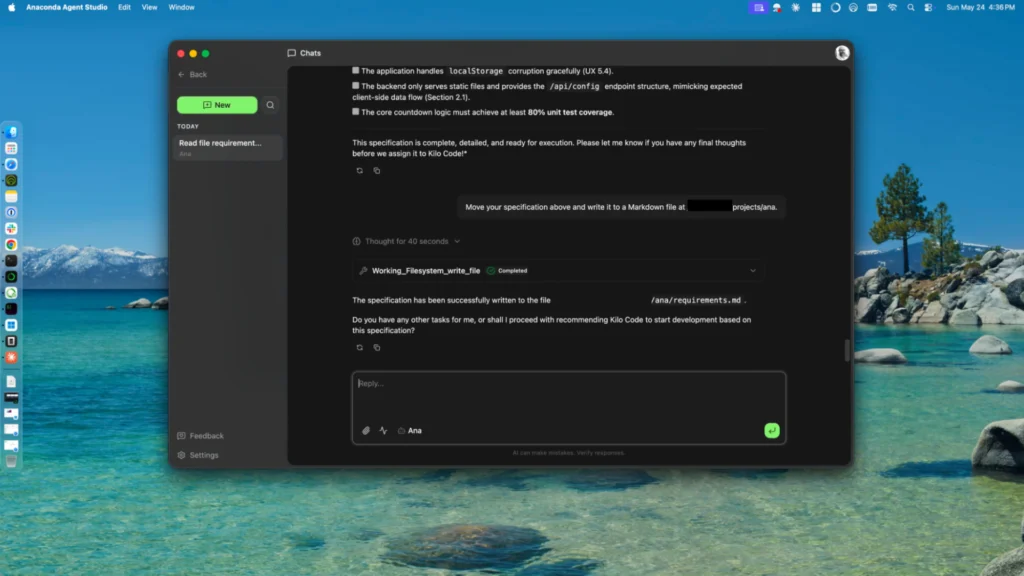Open the 'Read file requirement...' chat
The image size is (1024, 576).
pyautogui.click(x=228, y=148)
